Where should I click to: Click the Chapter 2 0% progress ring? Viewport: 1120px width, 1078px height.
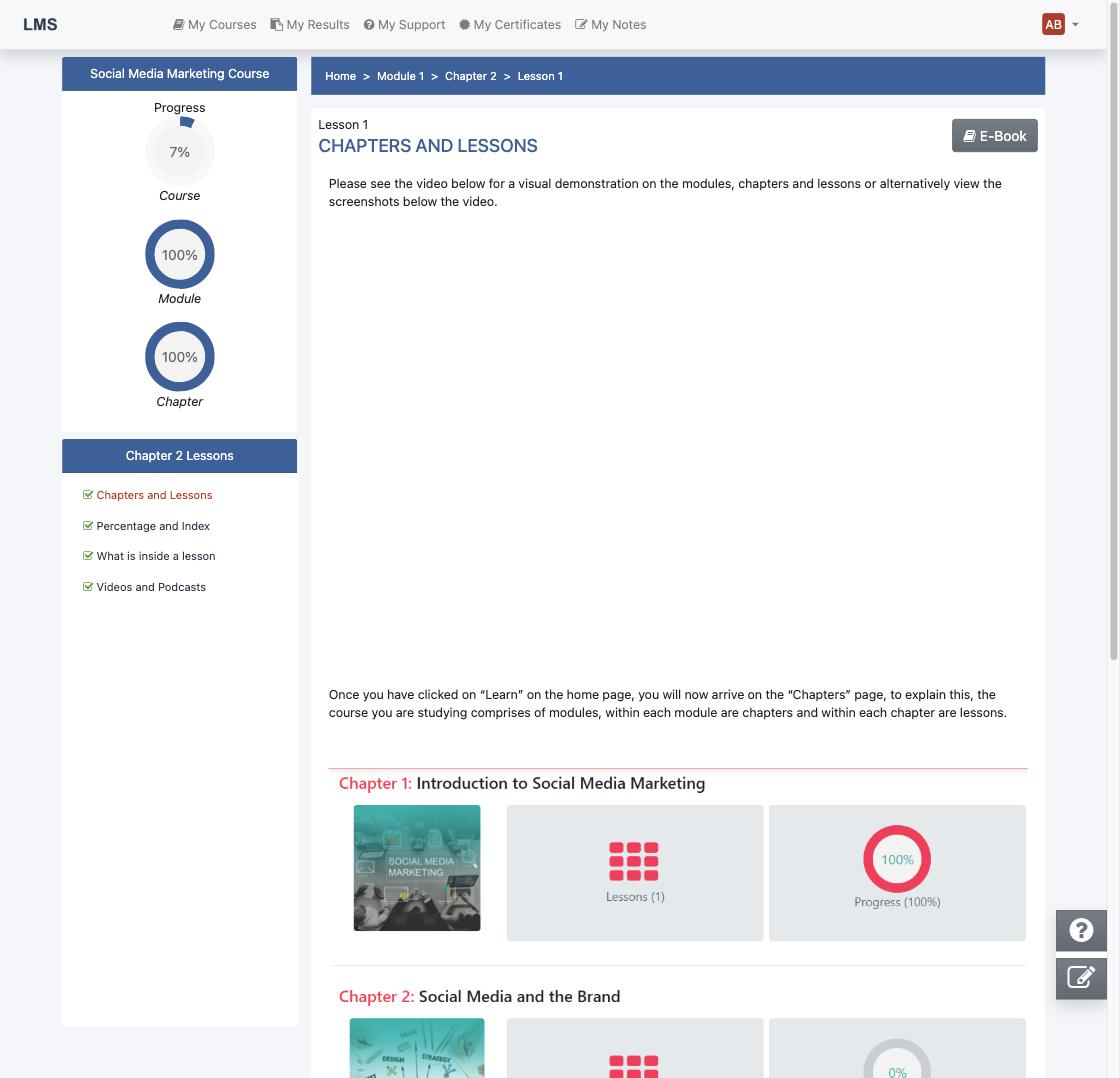(897, 1059)
